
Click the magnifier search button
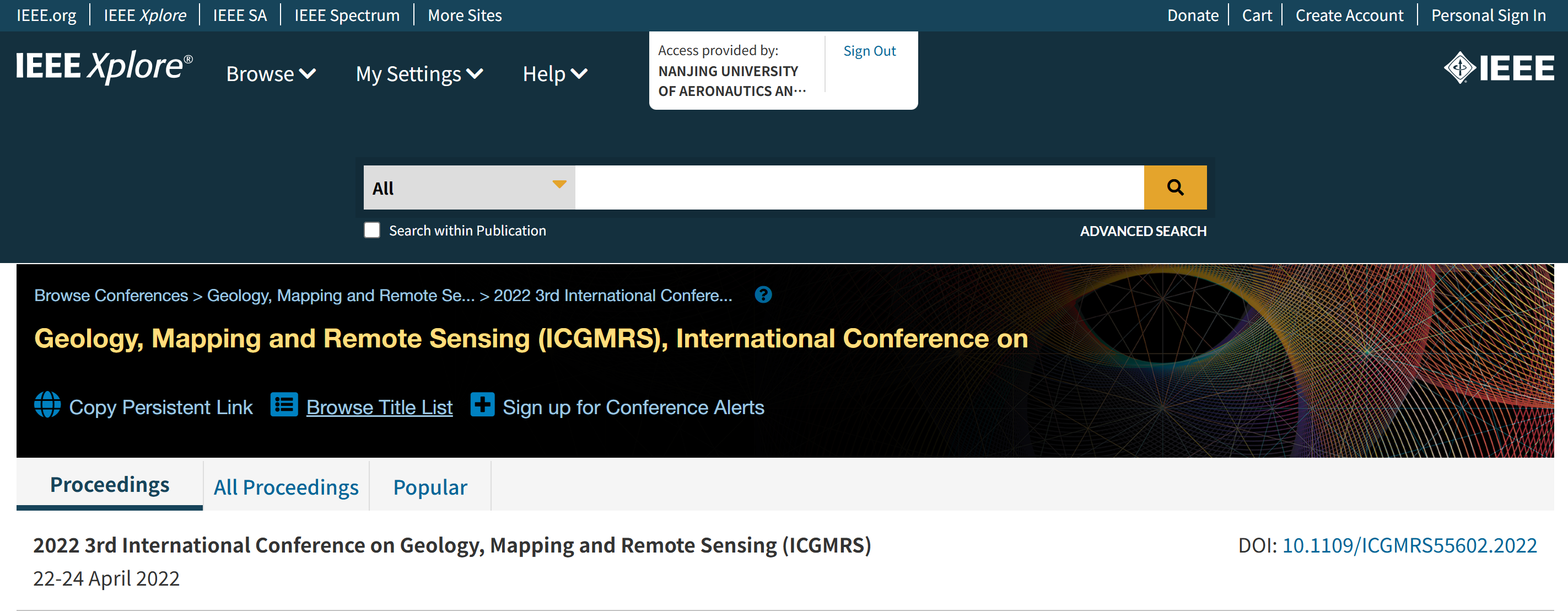[1175, 187]
